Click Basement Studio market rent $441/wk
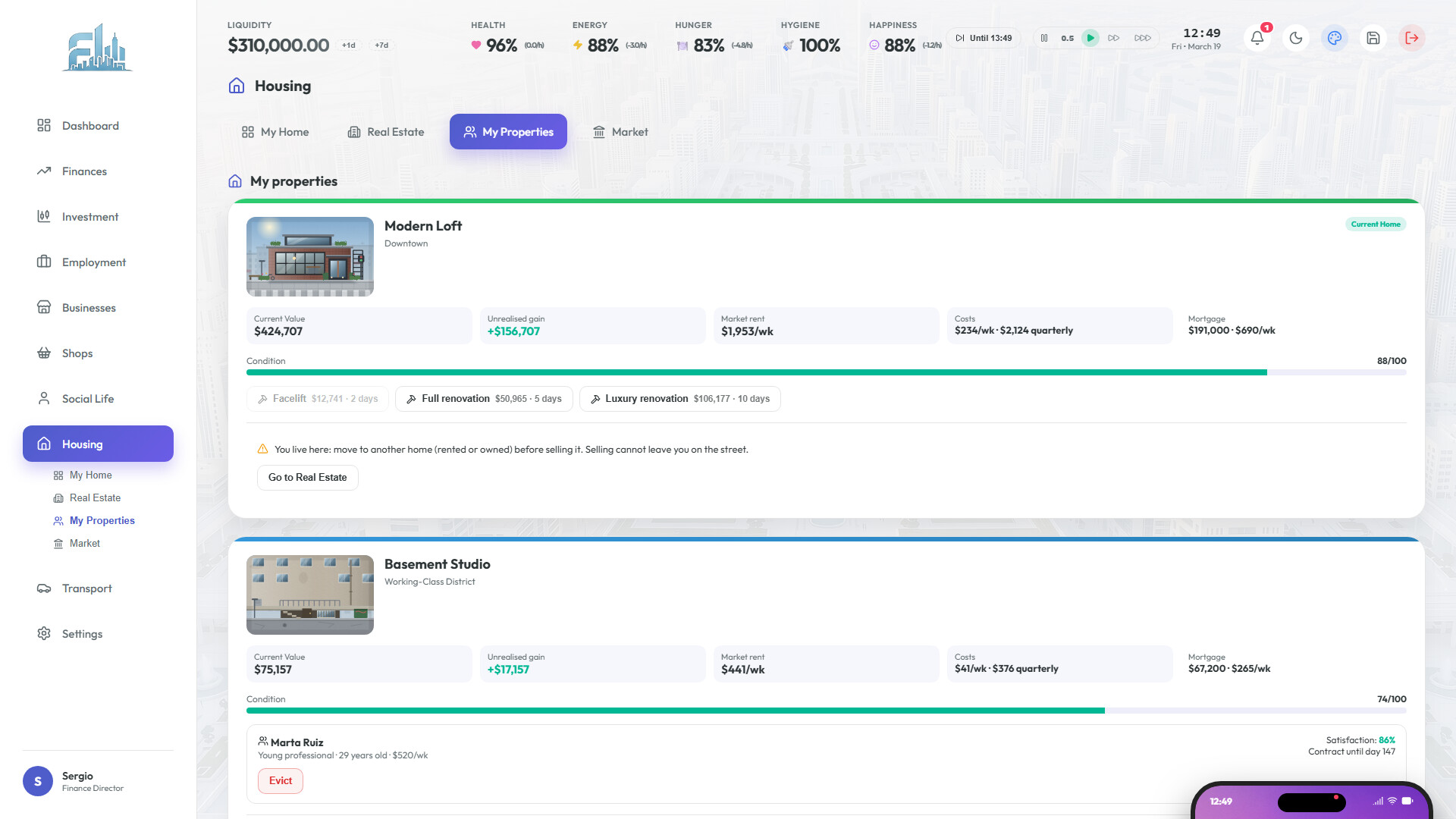 pyautogui.click(x=742, y=670)
